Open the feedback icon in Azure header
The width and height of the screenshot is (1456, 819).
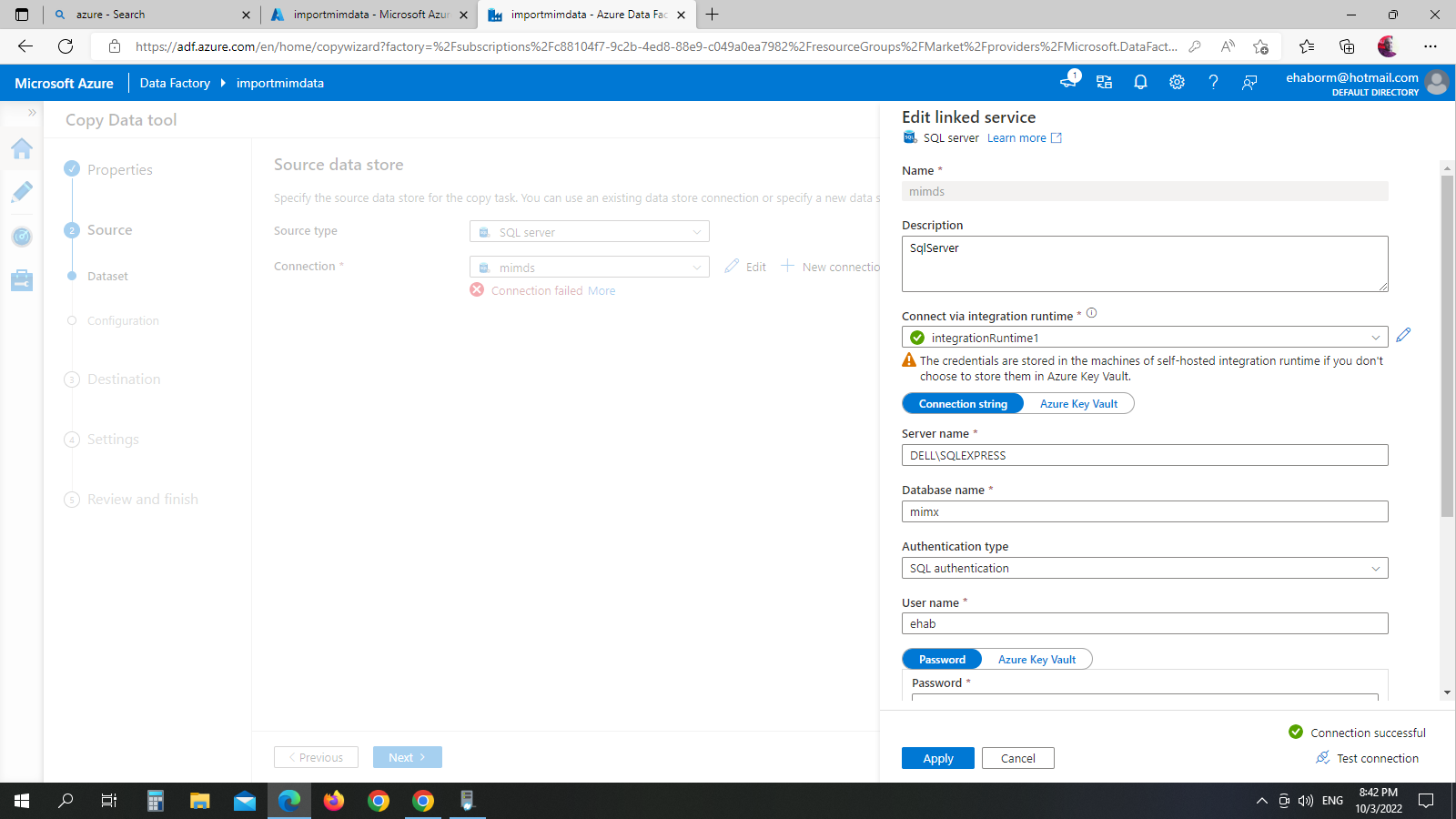(x=1249, y=82)
